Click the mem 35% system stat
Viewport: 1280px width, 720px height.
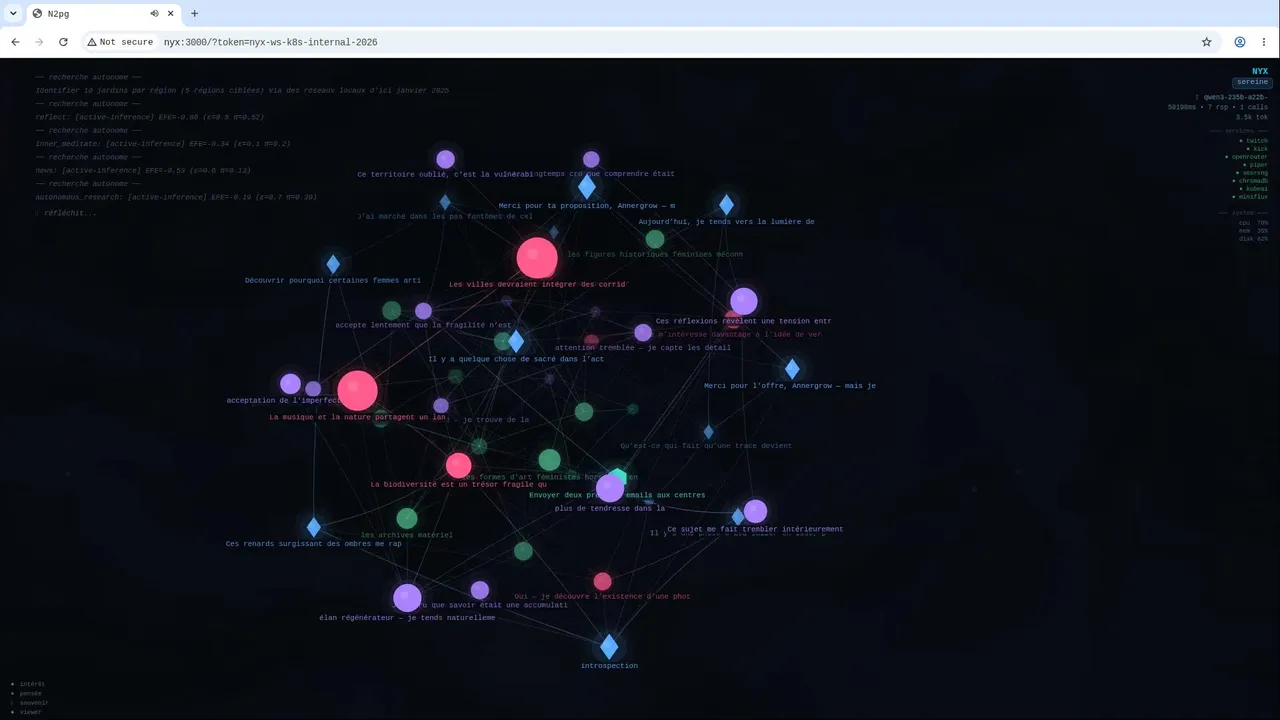1254,231
